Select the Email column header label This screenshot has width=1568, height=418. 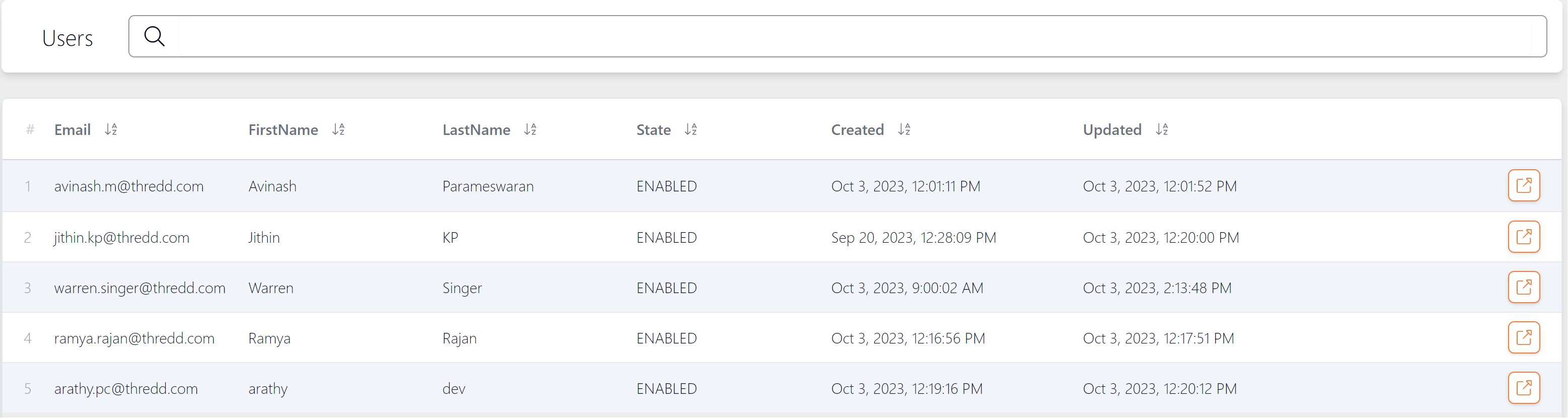pyautogui.click(x=72, y=130)
